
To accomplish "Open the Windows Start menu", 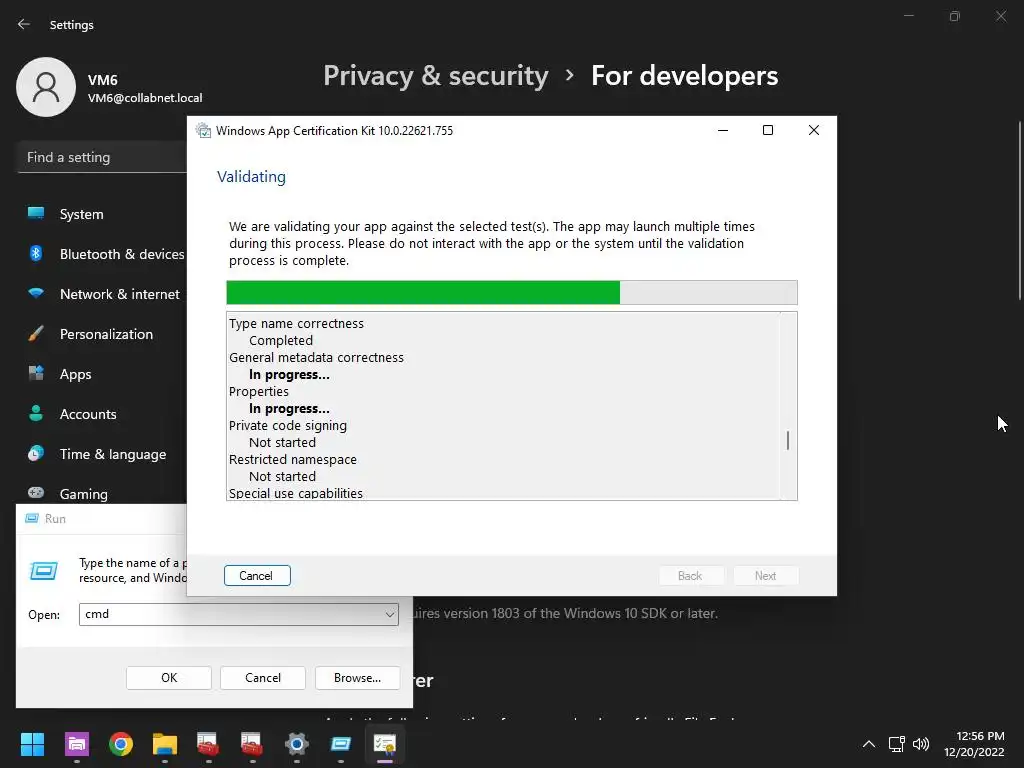I will (32, 744).
